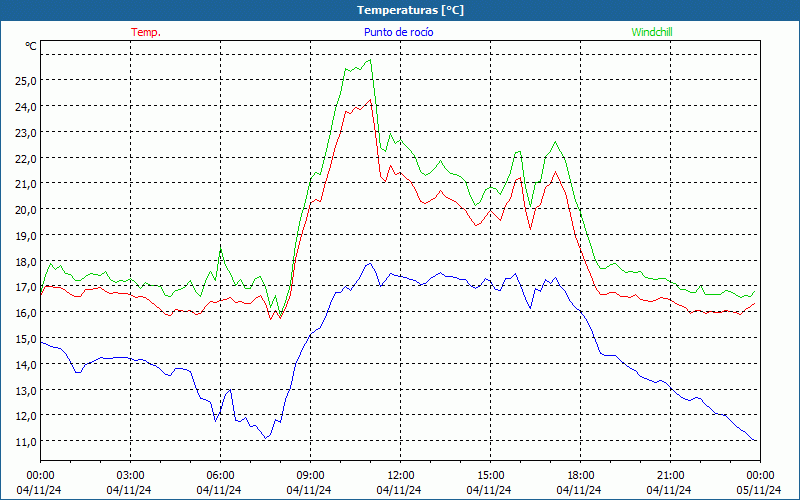The width and height of the screenshot is (800, 500).
Task: Click the 15,0 y-axis value
Action: [x=24, y=339]
